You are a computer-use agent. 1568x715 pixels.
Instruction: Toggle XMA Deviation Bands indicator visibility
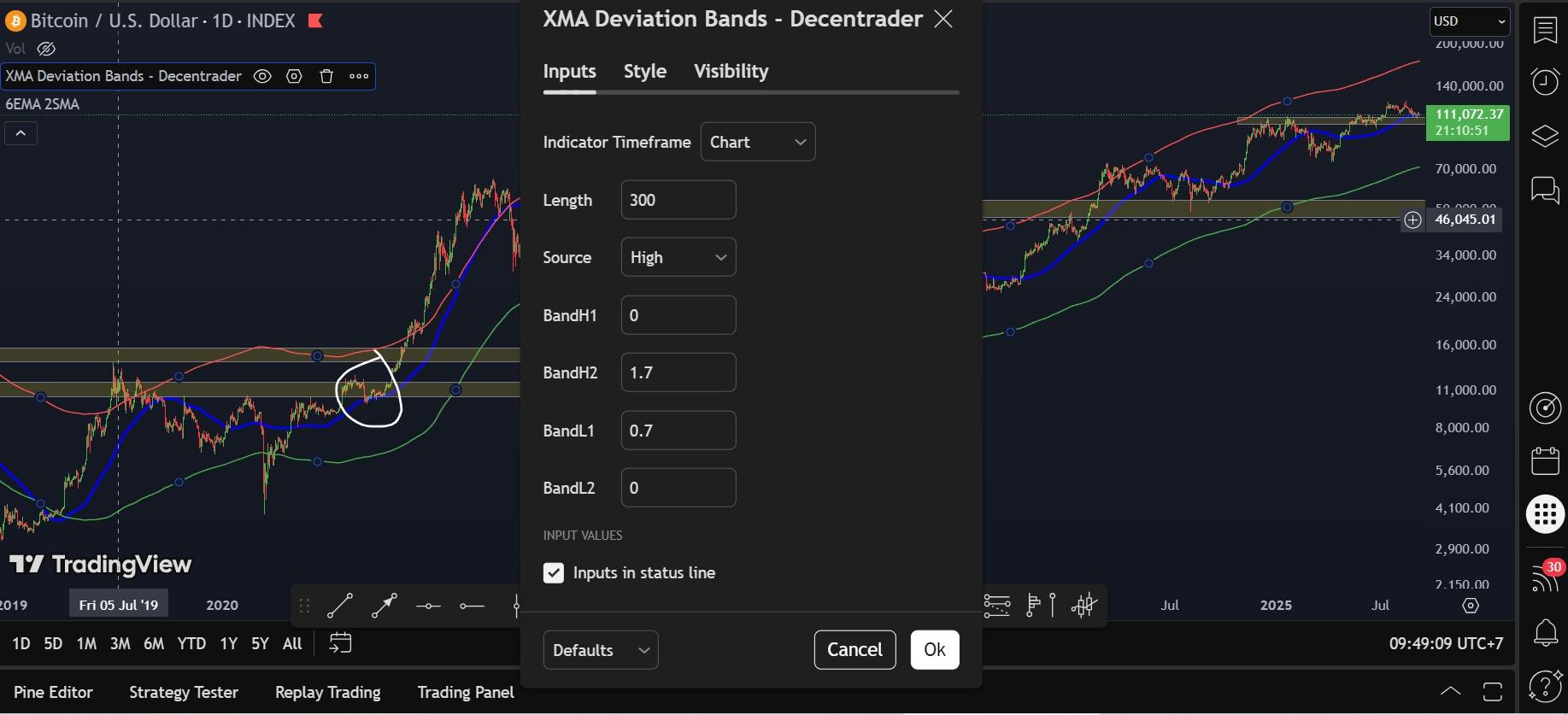tap(262, 76)
